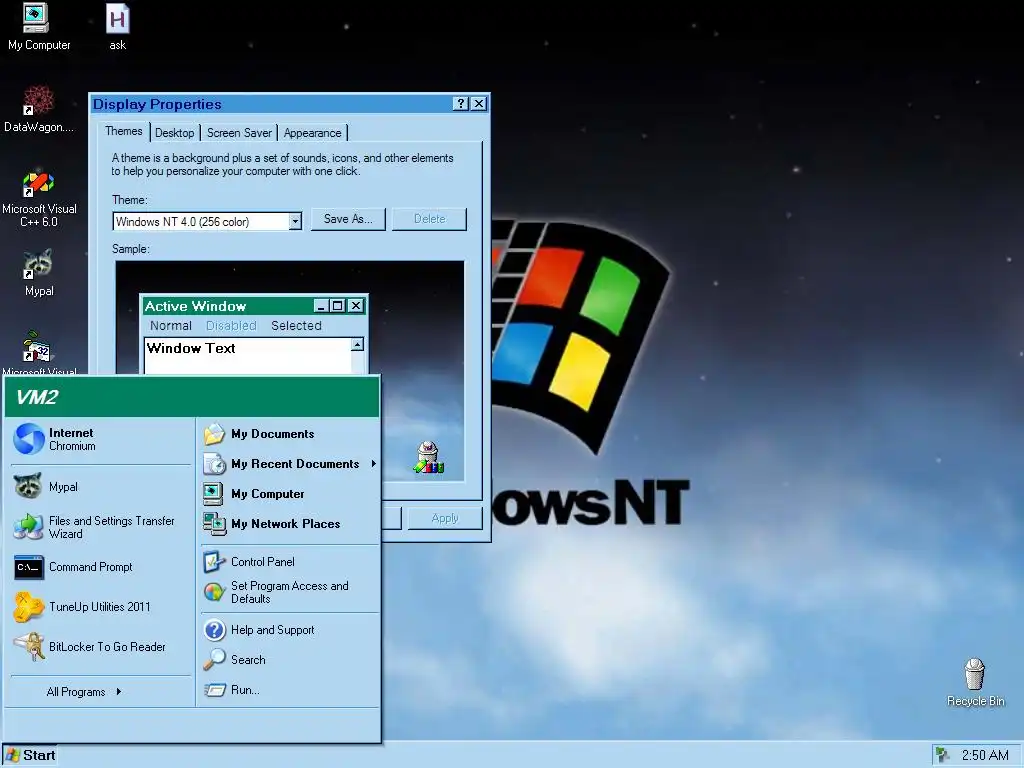
Task: Click the Apply button
Action: (445, 518)
